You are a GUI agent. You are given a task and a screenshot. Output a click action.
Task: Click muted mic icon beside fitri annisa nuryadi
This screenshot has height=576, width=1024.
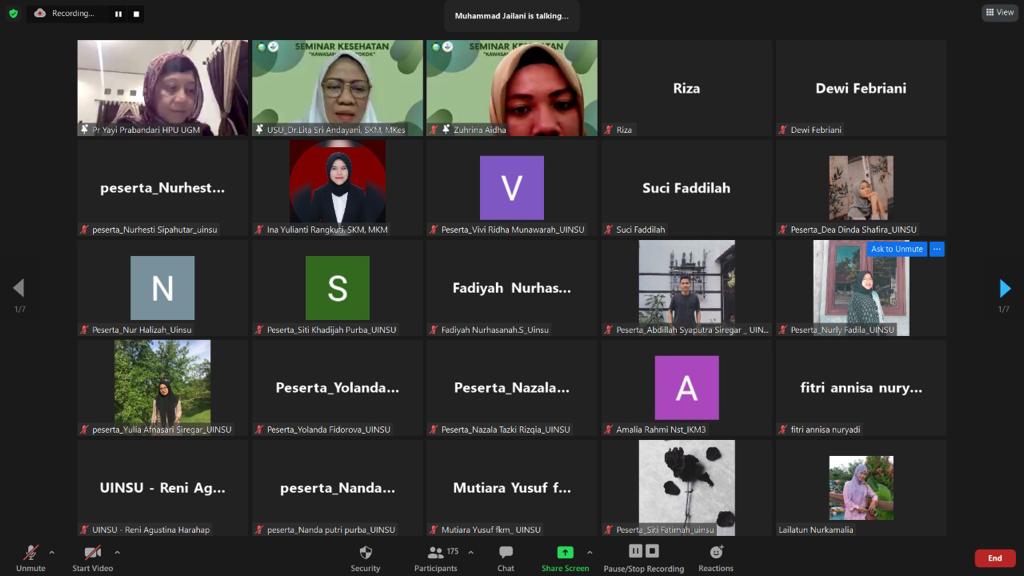point(782,430)
